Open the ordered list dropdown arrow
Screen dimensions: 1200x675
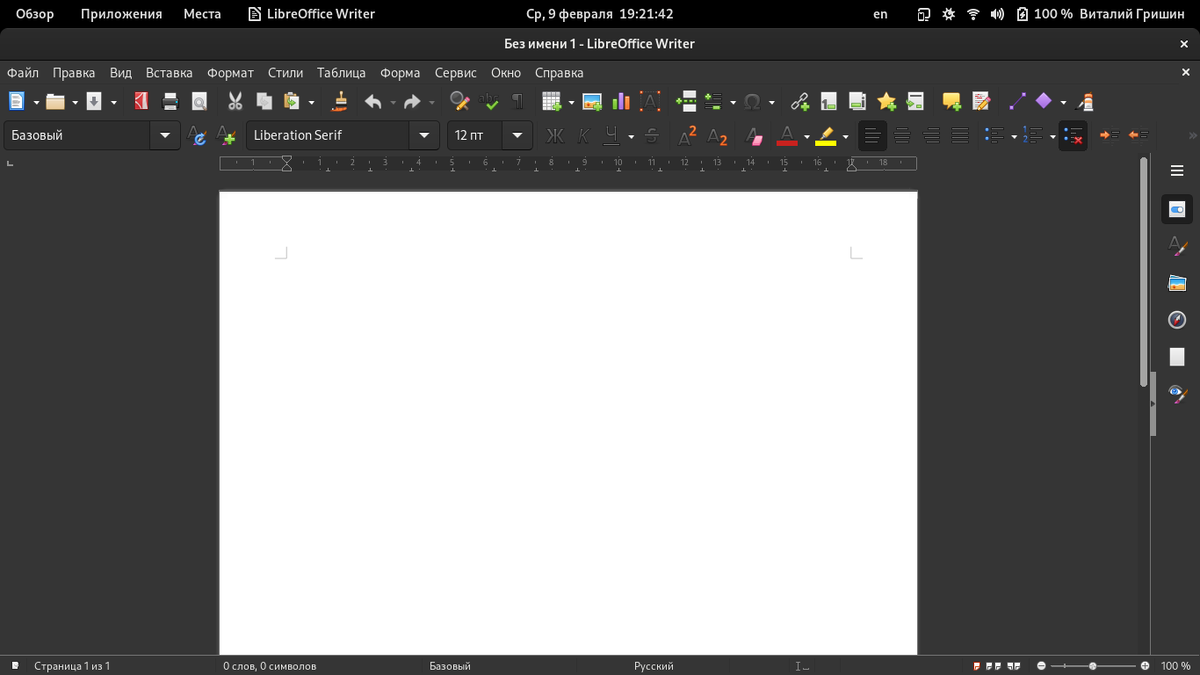[x=1052, y=136]
